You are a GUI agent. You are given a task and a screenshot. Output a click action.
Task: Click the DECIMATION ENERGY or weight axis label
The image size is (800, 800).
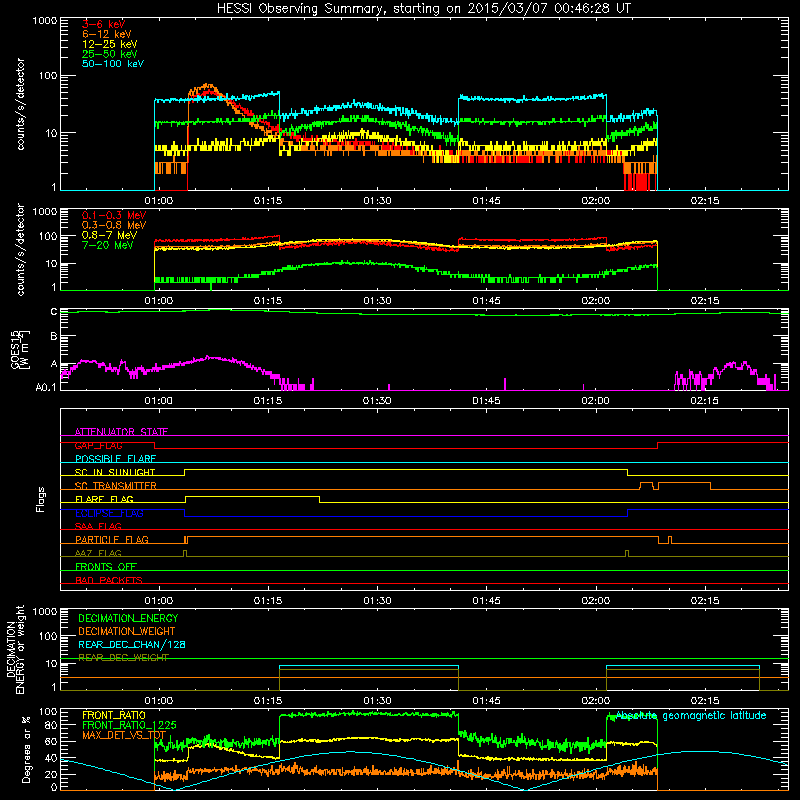(15, 649)
